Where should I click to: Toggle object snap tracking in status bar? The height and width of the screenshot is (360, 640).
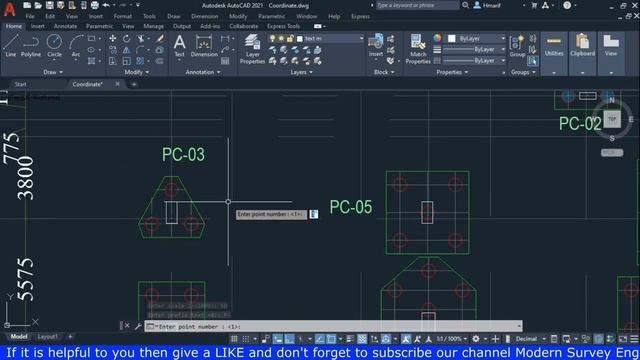(320, 339)
